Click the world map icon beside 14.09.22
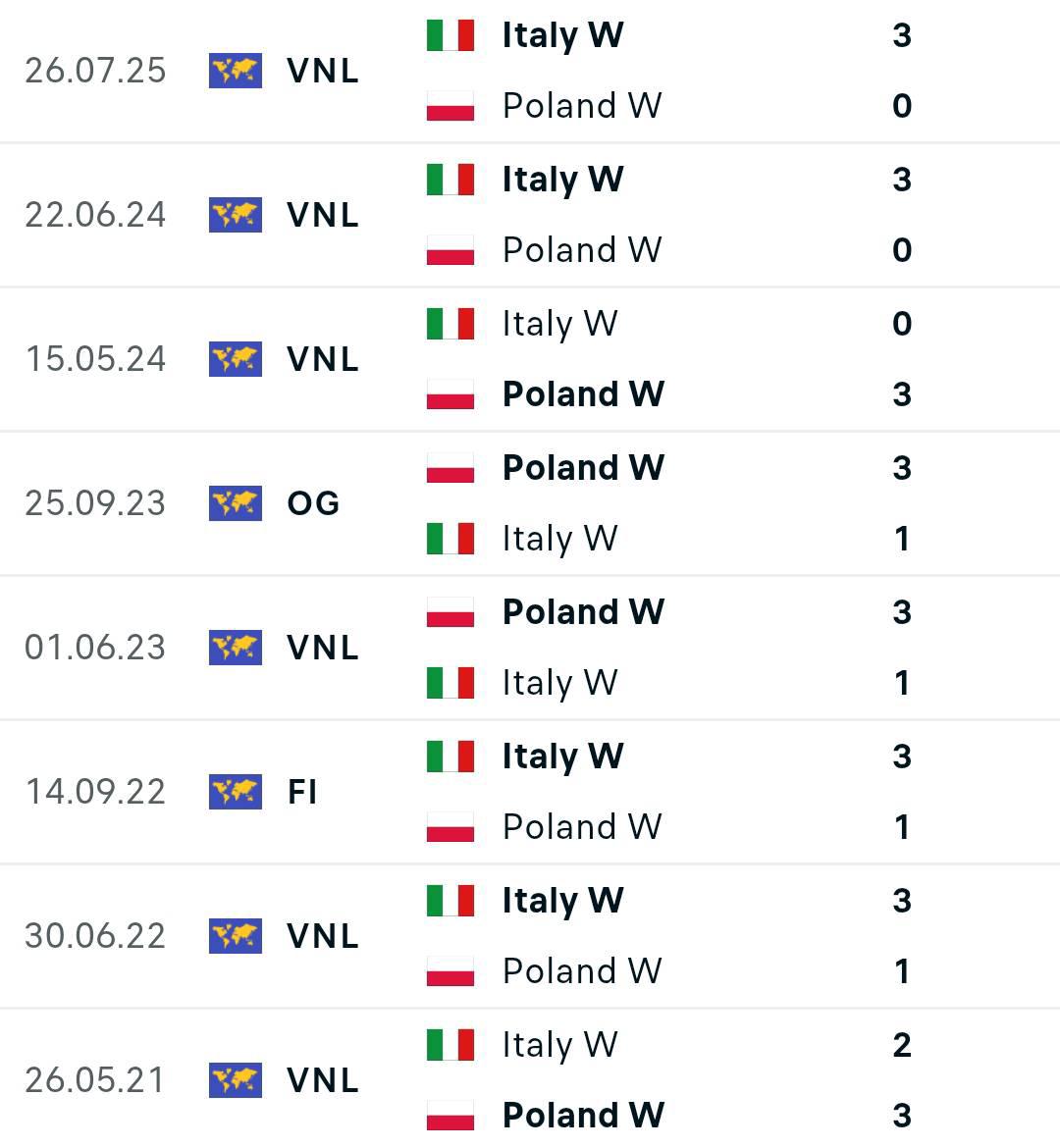 point(236,792)
